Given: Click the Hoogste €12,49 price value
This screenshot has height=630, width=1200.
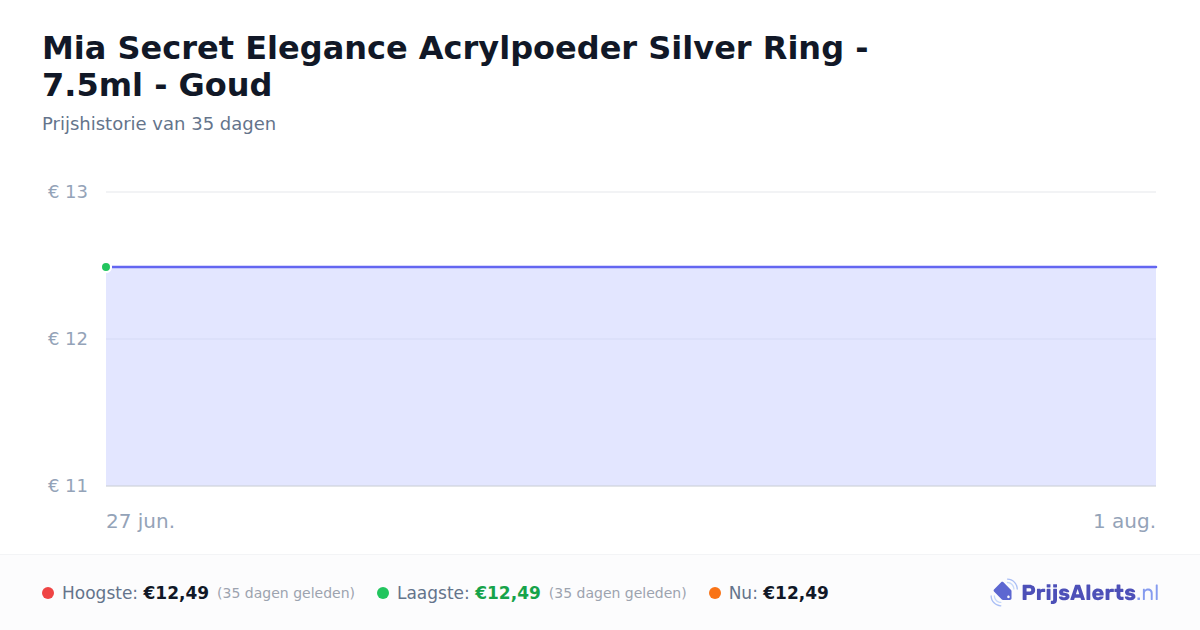Looking at the screenshot, I should coord(176,593).
